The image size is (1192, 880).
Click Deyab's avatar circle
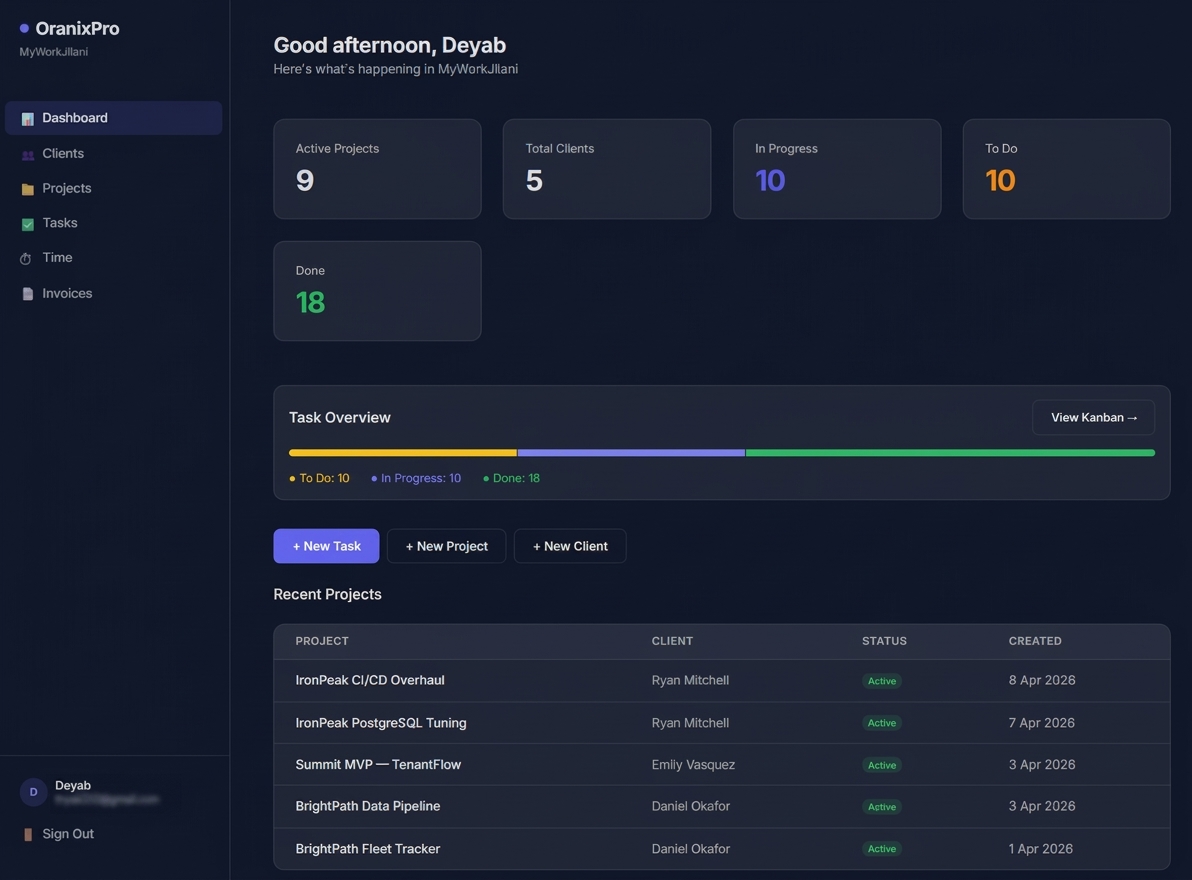click(x=32, y=792)
